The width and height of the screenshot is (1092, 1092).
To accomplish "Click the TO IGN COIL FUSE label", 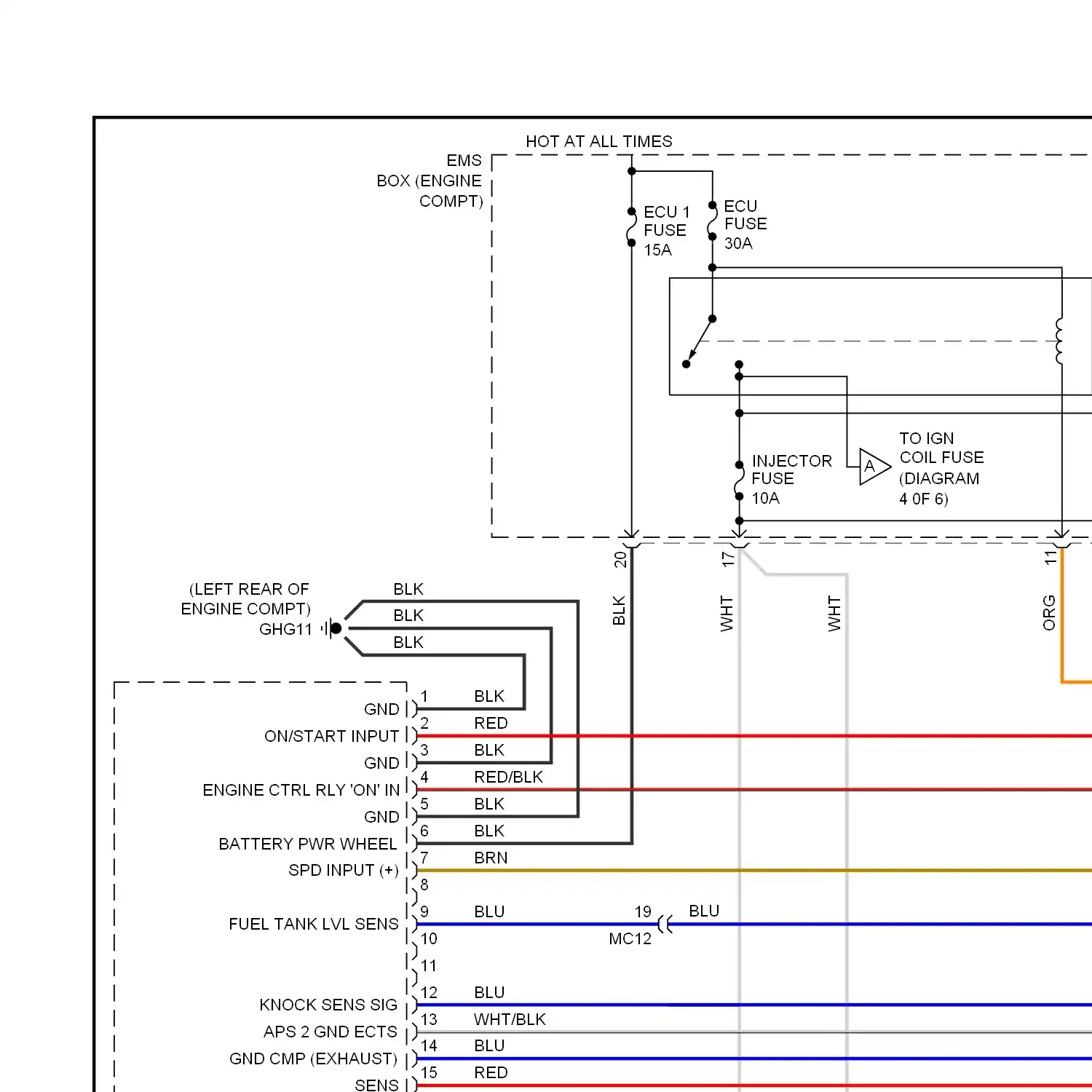I will click(x=941, y=448).
